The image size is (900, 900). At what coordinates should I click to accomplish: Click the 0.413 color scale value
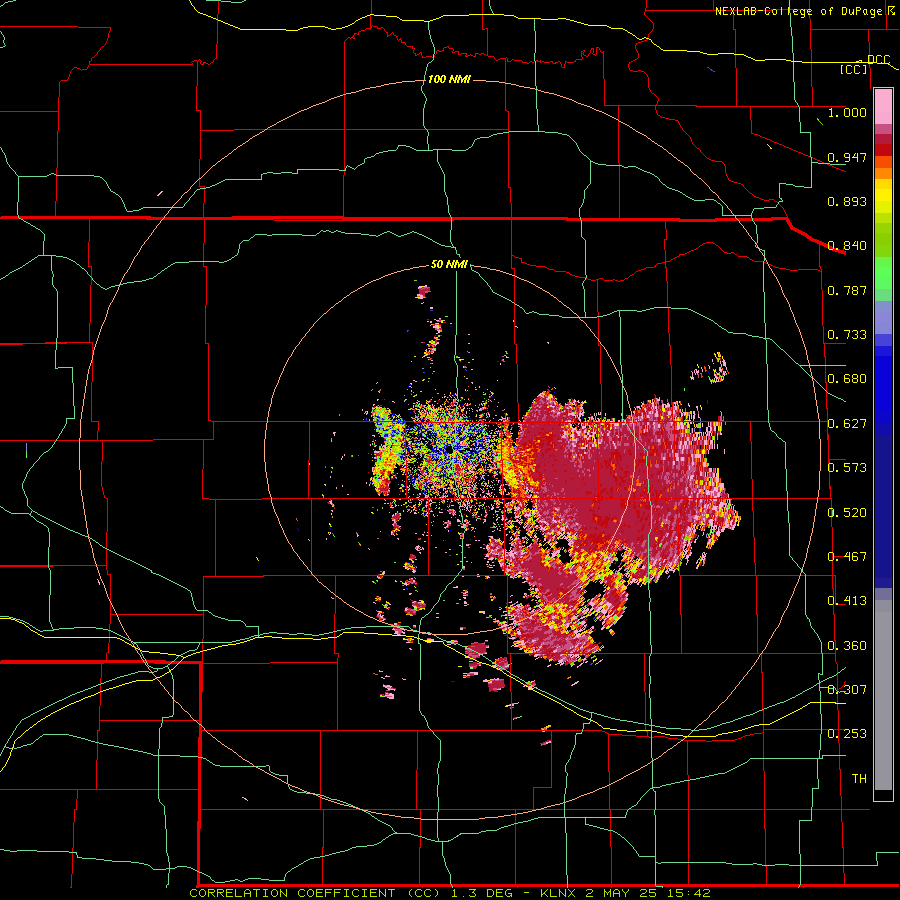click(x=847, y=601)
